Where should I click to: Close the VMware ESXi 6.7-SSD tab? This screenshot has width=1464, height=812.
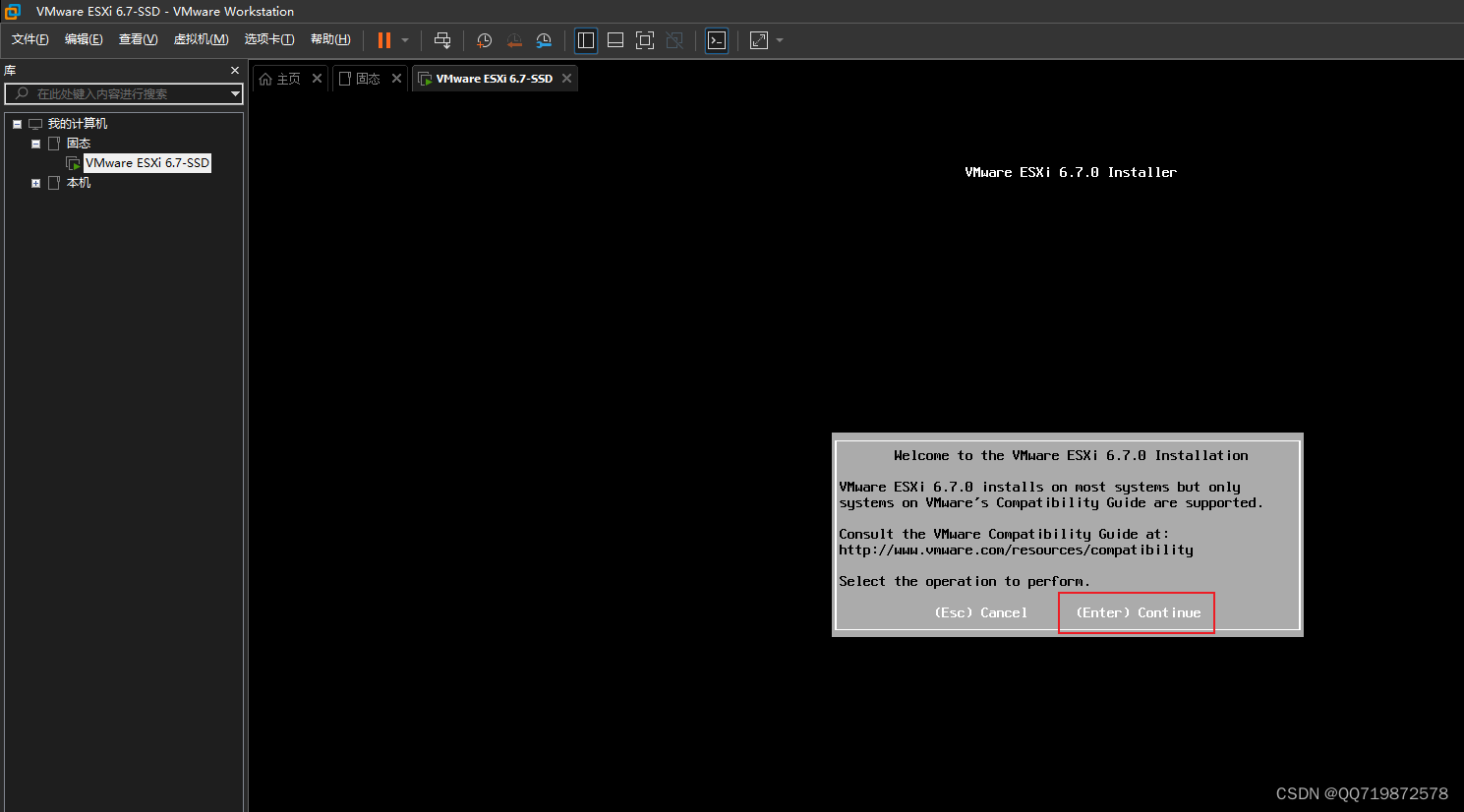(566, 79)
